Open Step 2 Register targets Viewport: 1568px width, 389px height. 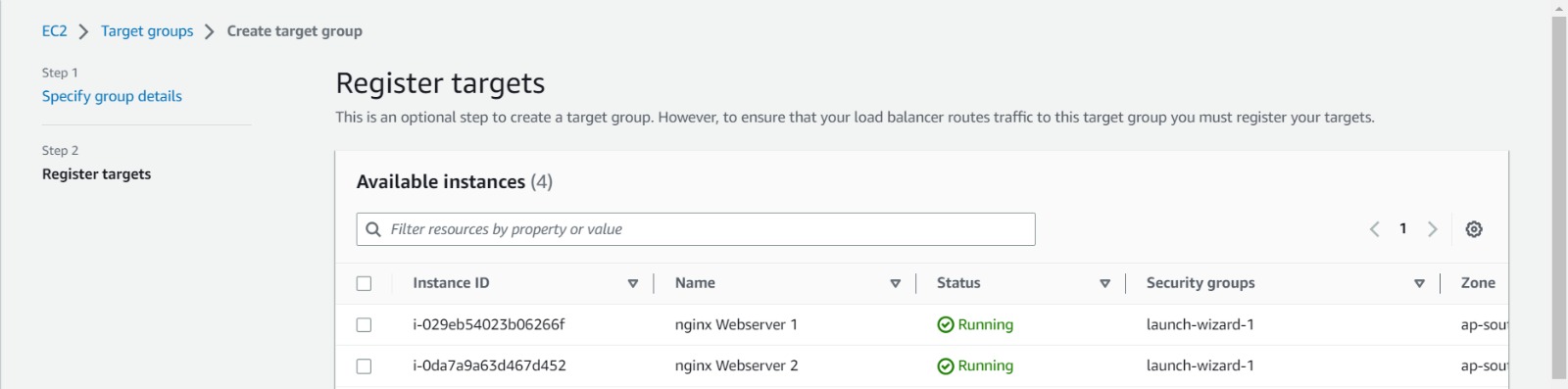pyautogui.click(x=96, y=174)
